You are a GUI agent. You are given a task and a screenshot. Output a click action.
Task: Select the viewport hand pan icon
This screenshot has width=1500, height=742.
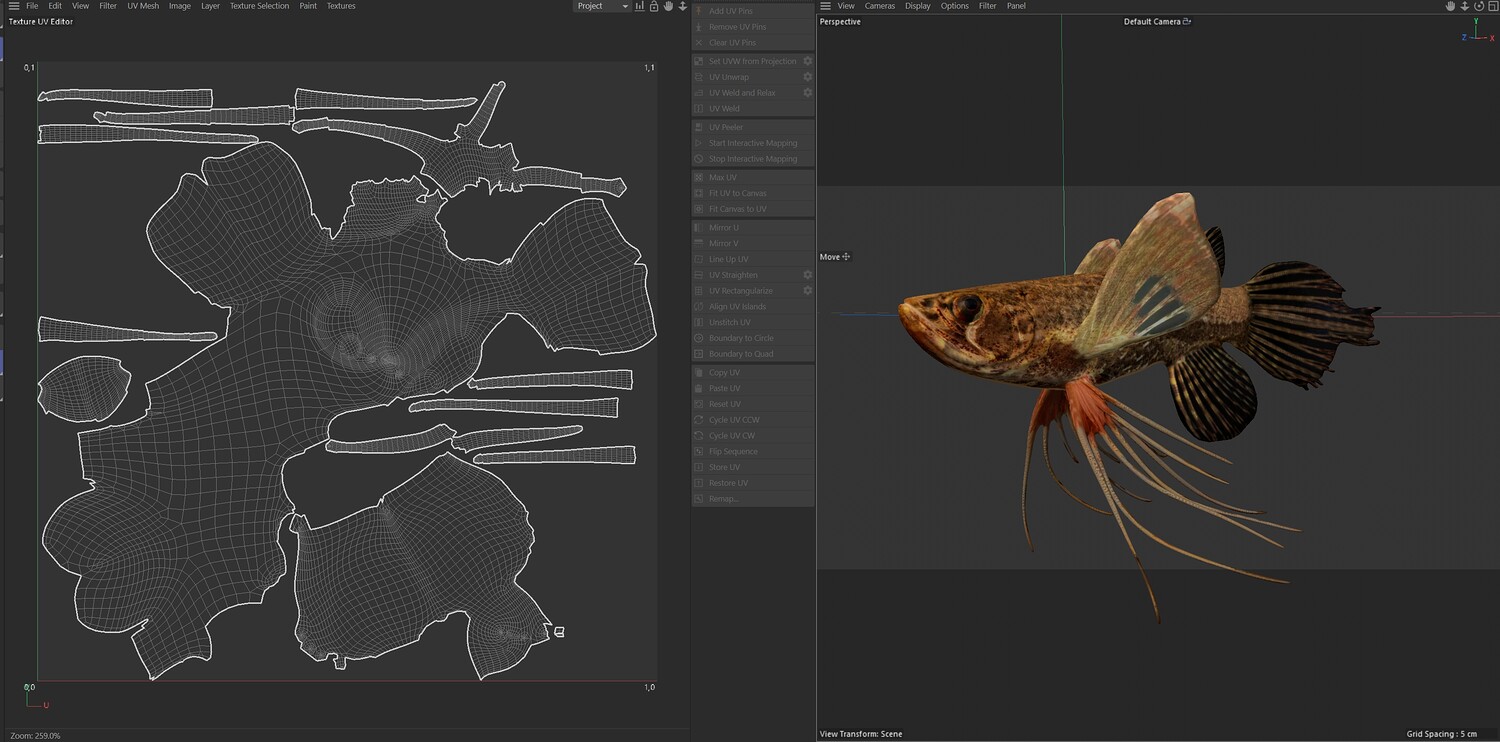[x=1450, y=6]
